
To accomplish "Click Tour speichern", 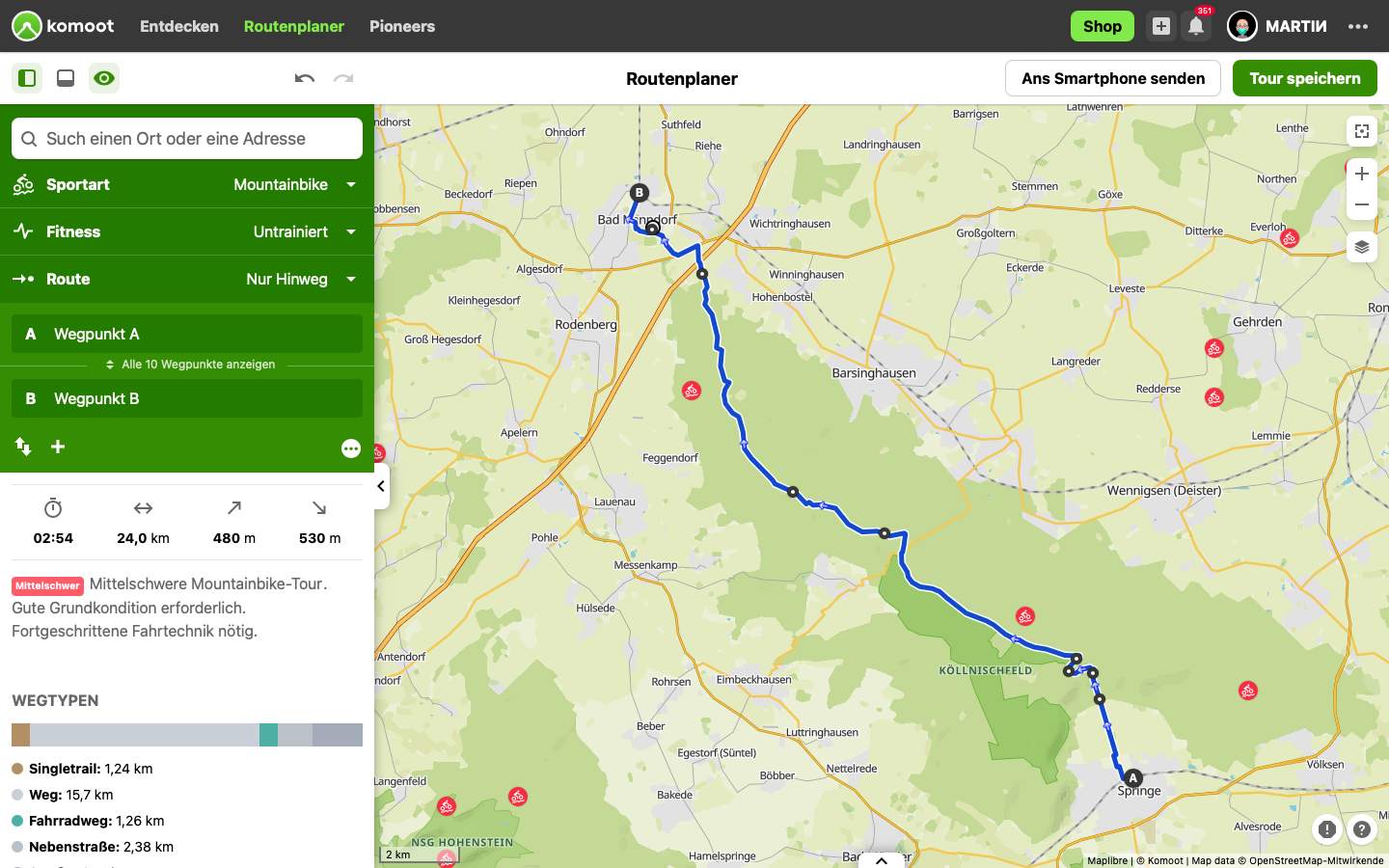I will (1305, 78).
